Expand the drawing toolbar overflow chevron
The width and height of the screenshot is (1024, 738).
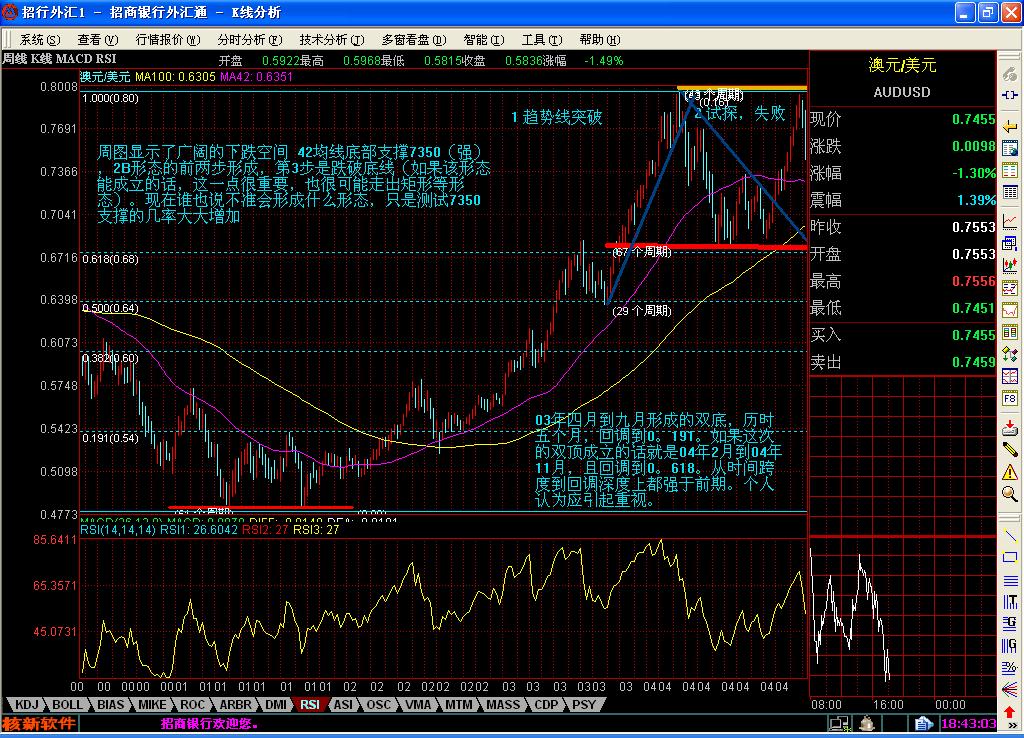tap(1012, 725)
